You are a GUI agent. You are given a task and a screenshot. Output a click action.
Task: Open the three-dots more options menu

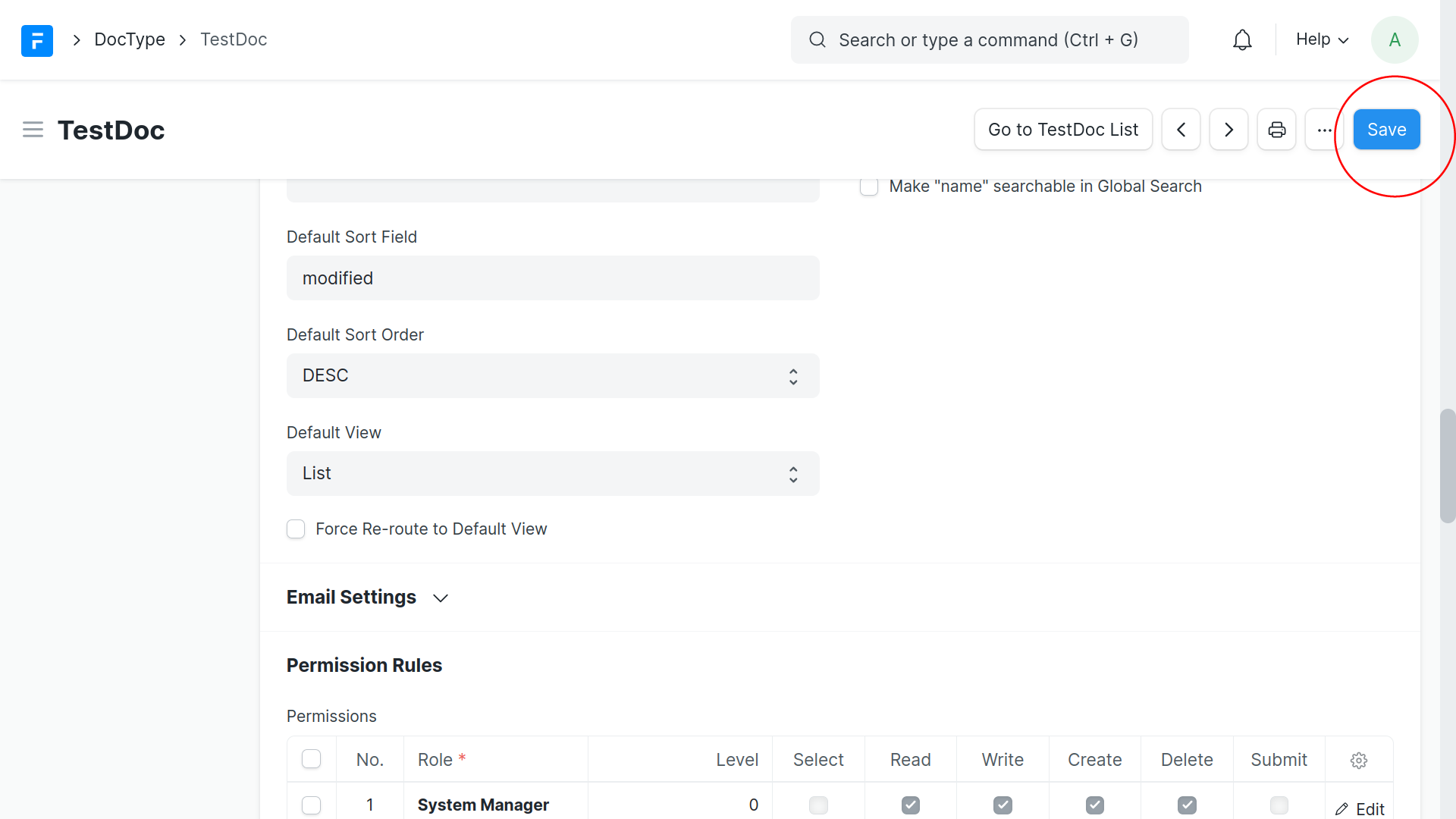pos(1324,130)
